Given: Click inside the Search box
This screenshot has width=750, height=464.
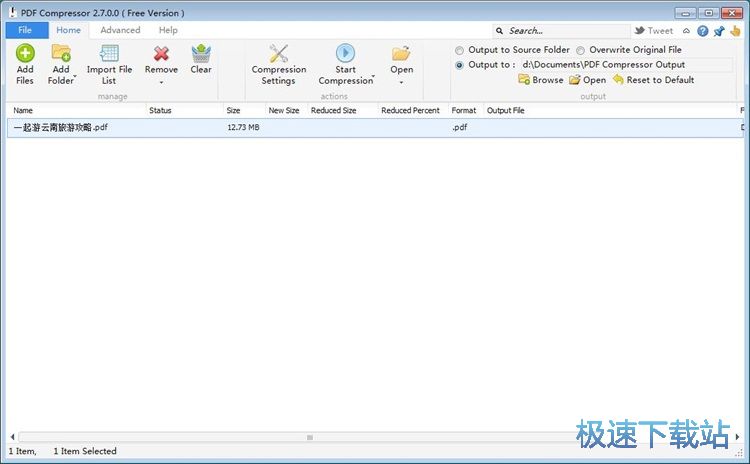Looking at the screenshot, I should (565, 31).
